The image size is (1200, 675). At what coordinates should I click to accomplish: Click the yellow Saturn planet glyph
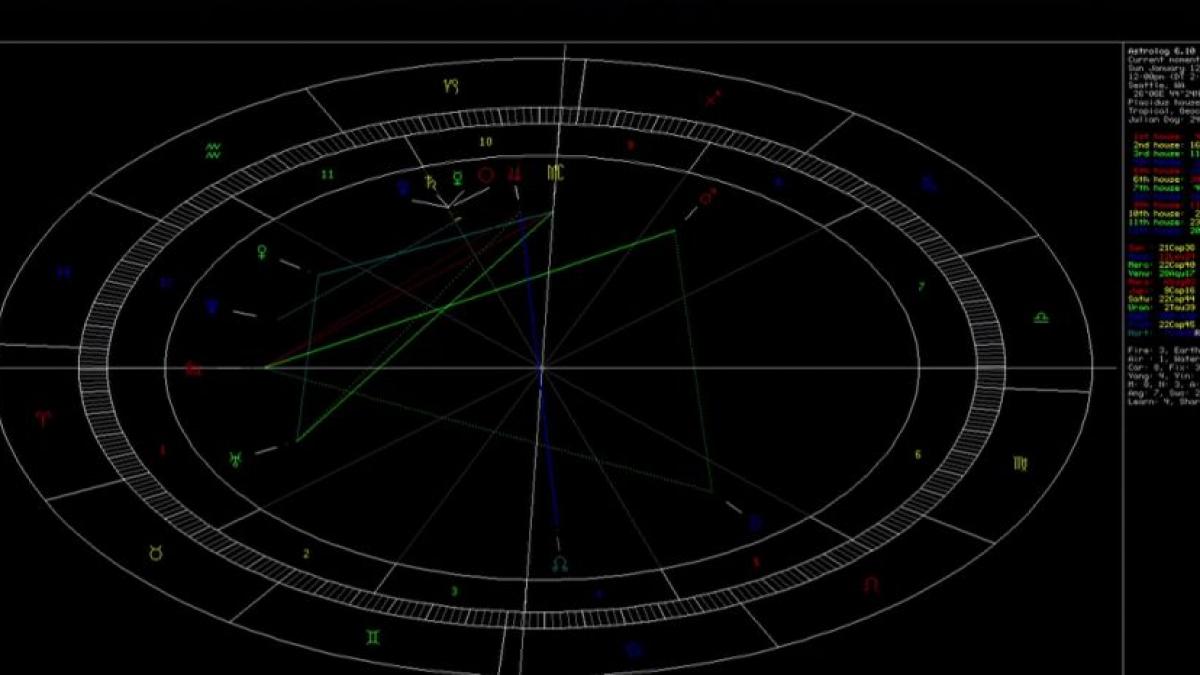(431, 180)
